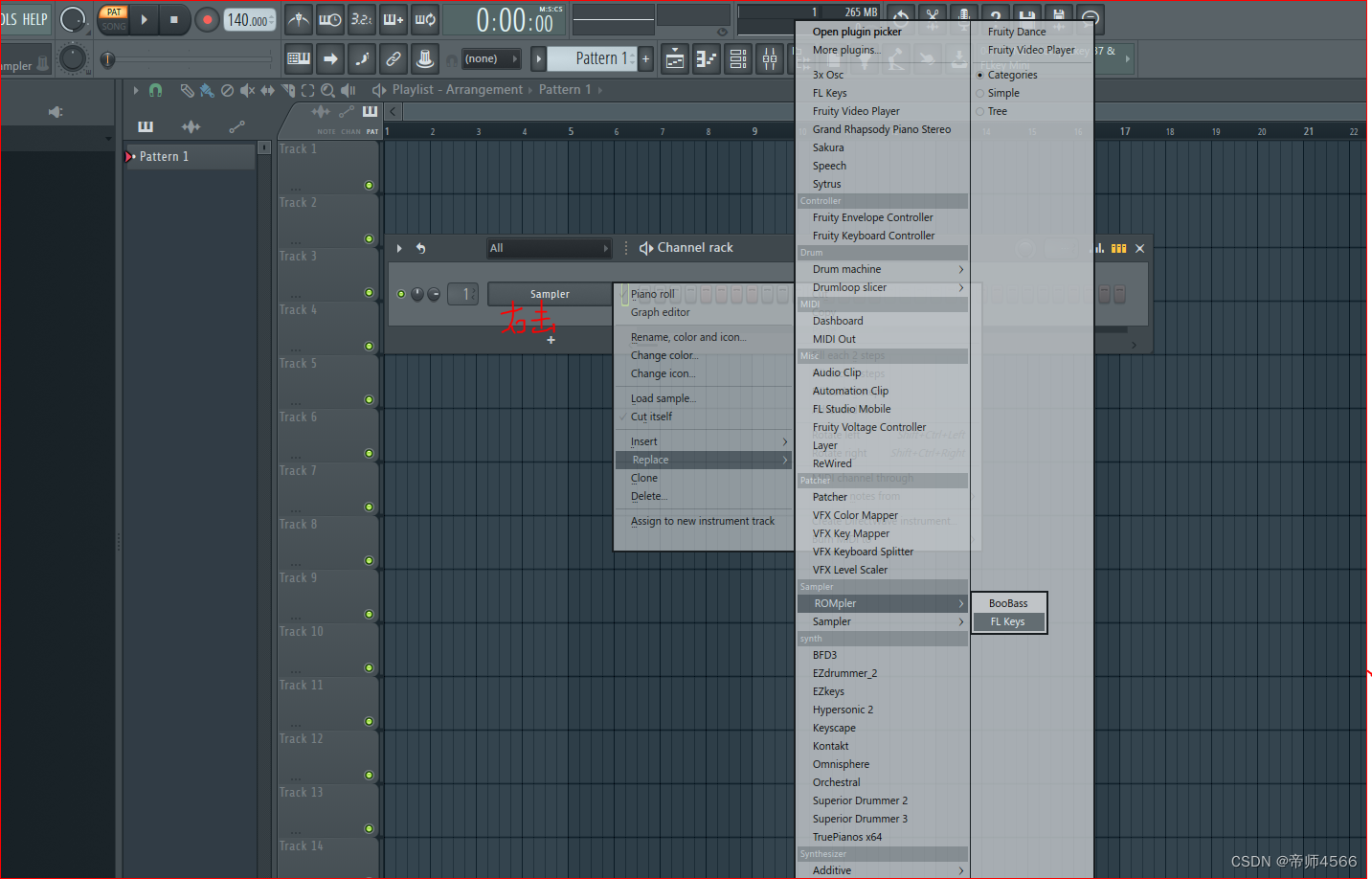This screenshot has height=879, width=1372.
Task: Open the mixer view icon
Action: 770,59
